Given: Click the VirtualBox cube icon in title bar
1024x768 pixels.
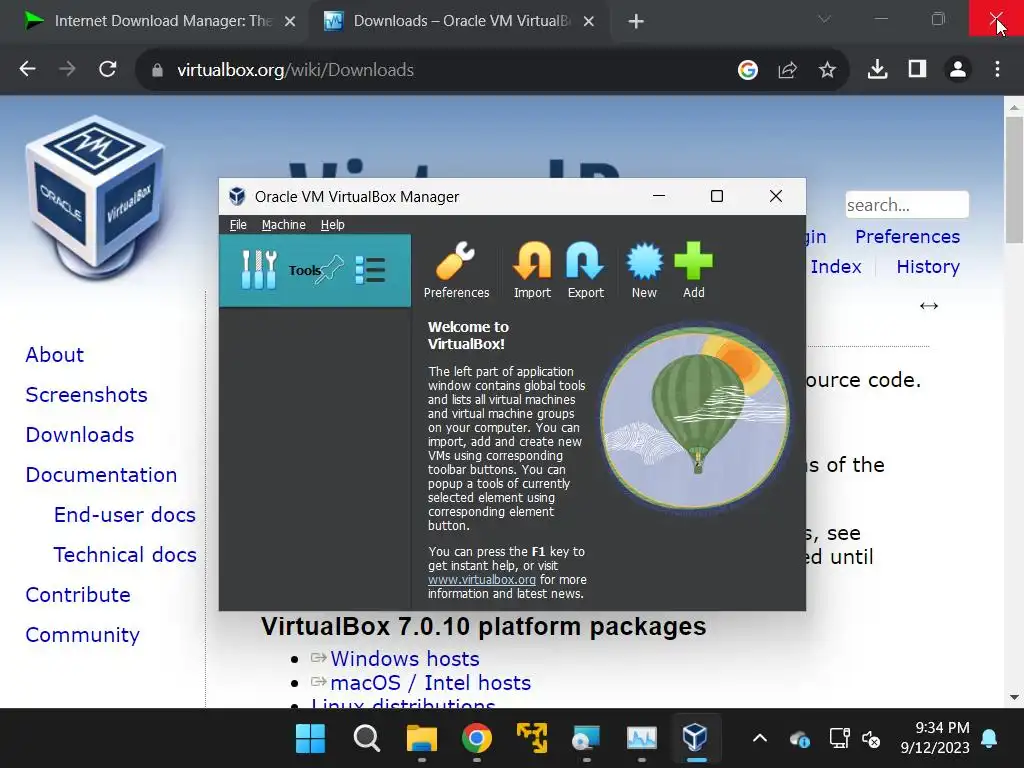Looking at the screenshot, I should point(237,197).
